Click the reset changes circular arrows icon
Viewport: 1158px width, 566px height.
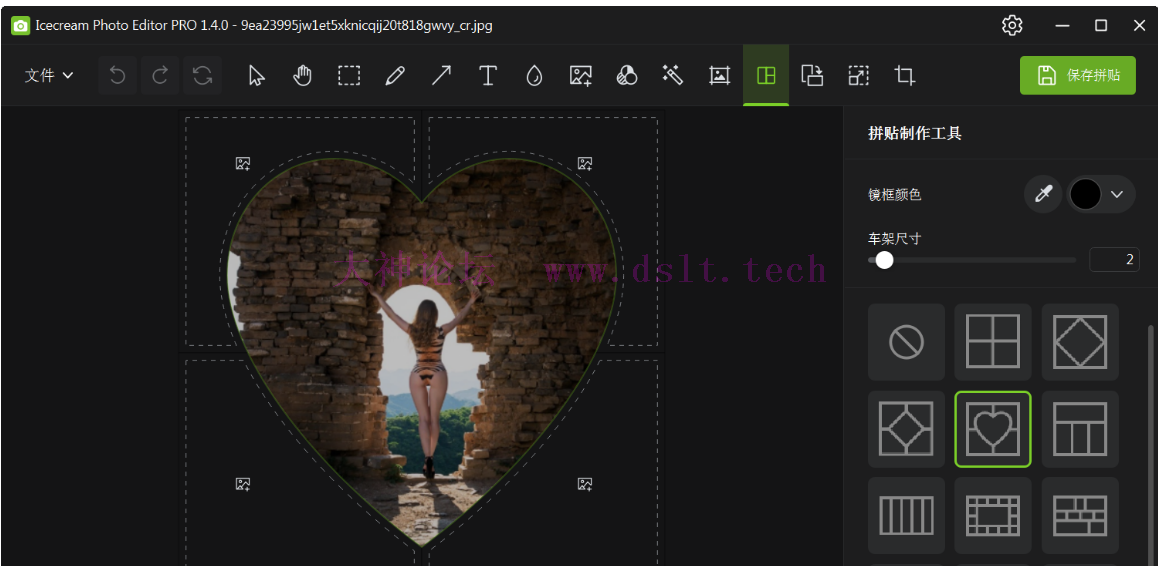click(x=202, y=75)
